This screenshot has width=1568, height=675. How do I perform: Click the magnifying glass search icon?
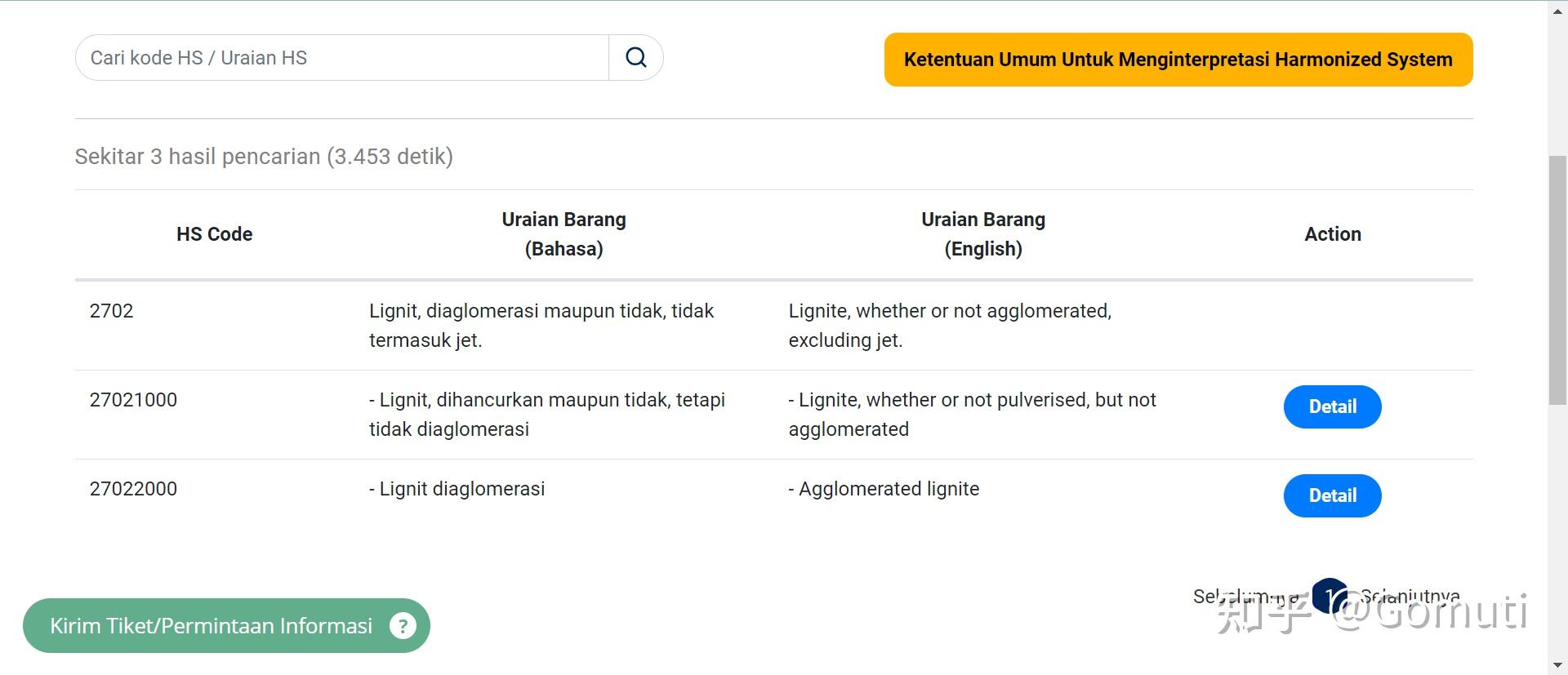[x=636, y=57]
